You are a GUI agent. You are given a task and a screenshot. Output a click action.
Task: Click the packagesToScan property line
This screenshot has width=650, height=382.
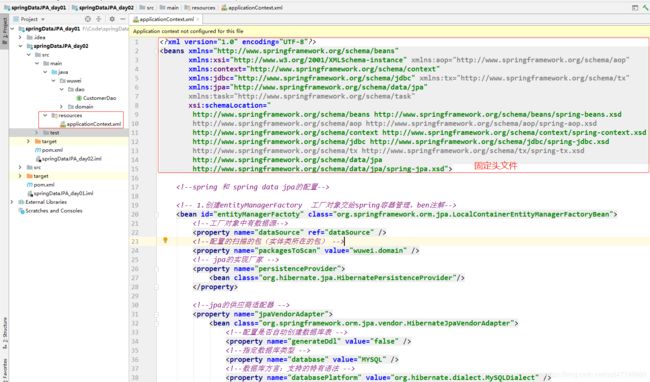click(306, 250)
